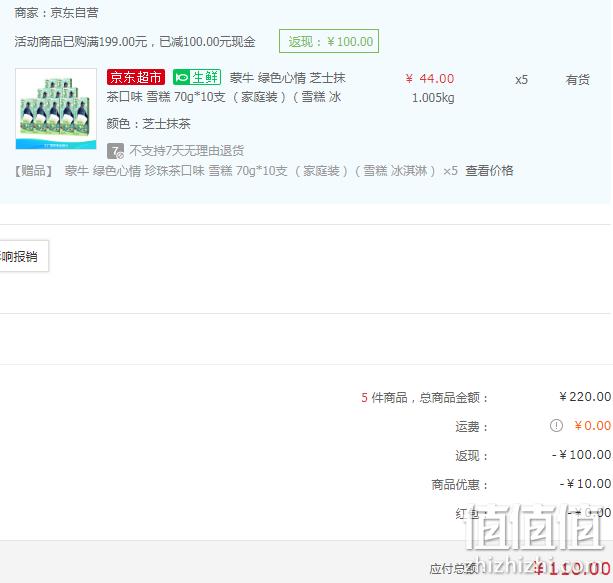
Task: Select total goods amount ¥220.00
Action: tap(585, 397)
